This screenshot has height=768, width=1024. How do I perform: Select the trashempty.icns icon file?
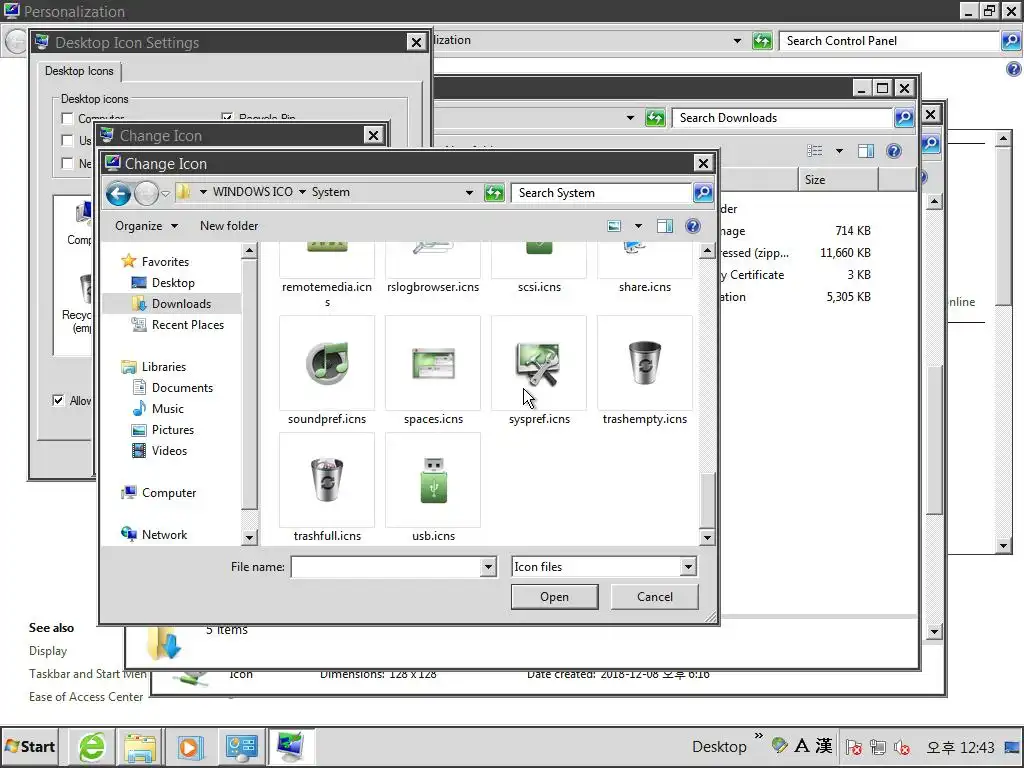pyautogui.click(x=645, y=370)
